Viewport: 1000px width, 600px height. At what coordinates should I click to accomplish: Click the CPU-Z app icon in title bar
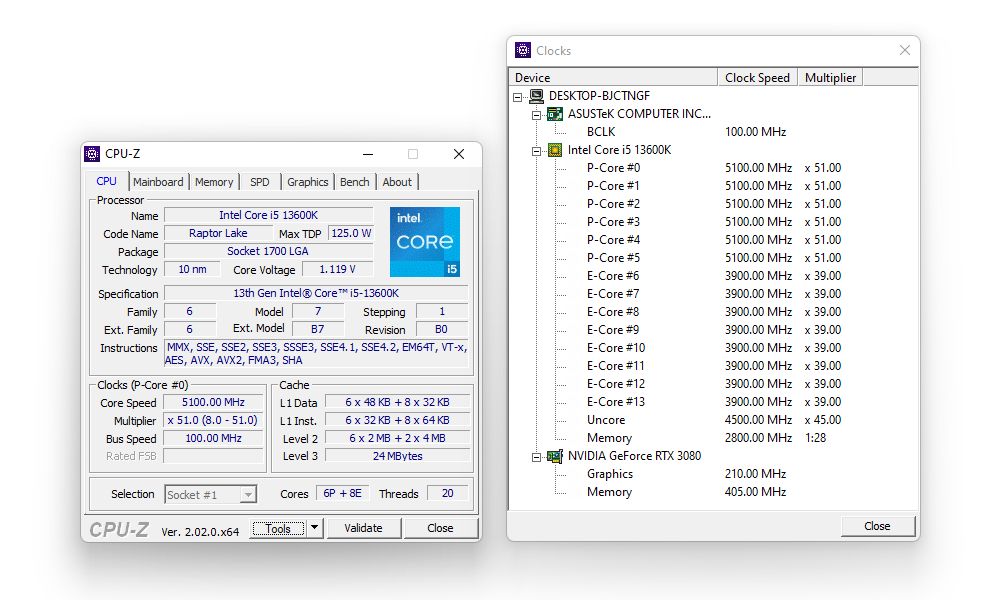coord(92,154)
